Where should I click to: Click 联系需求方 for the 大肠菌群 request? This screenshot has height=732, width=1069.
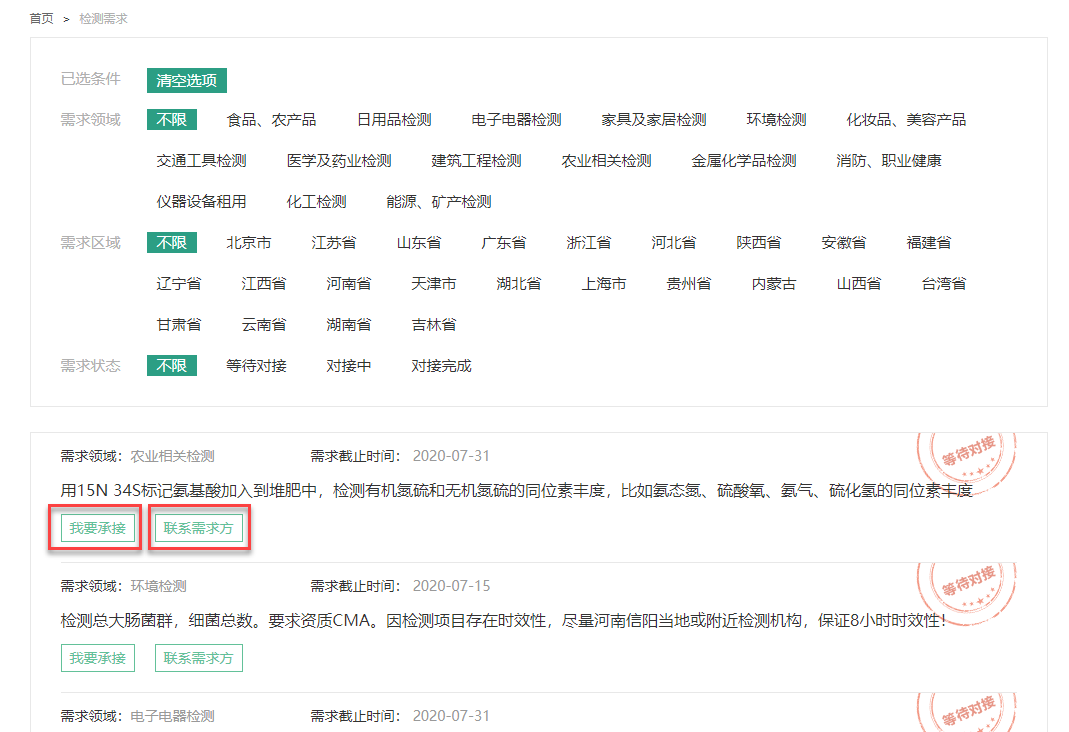pos(198,658)
